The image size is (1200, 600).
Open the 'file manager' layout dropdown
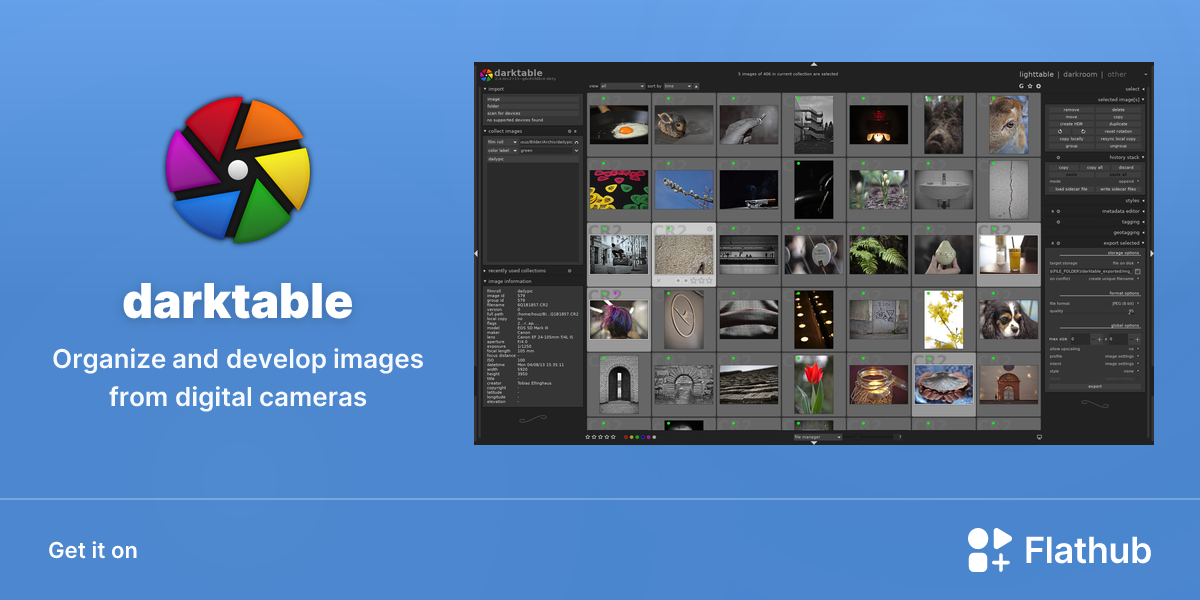[818, 437]
